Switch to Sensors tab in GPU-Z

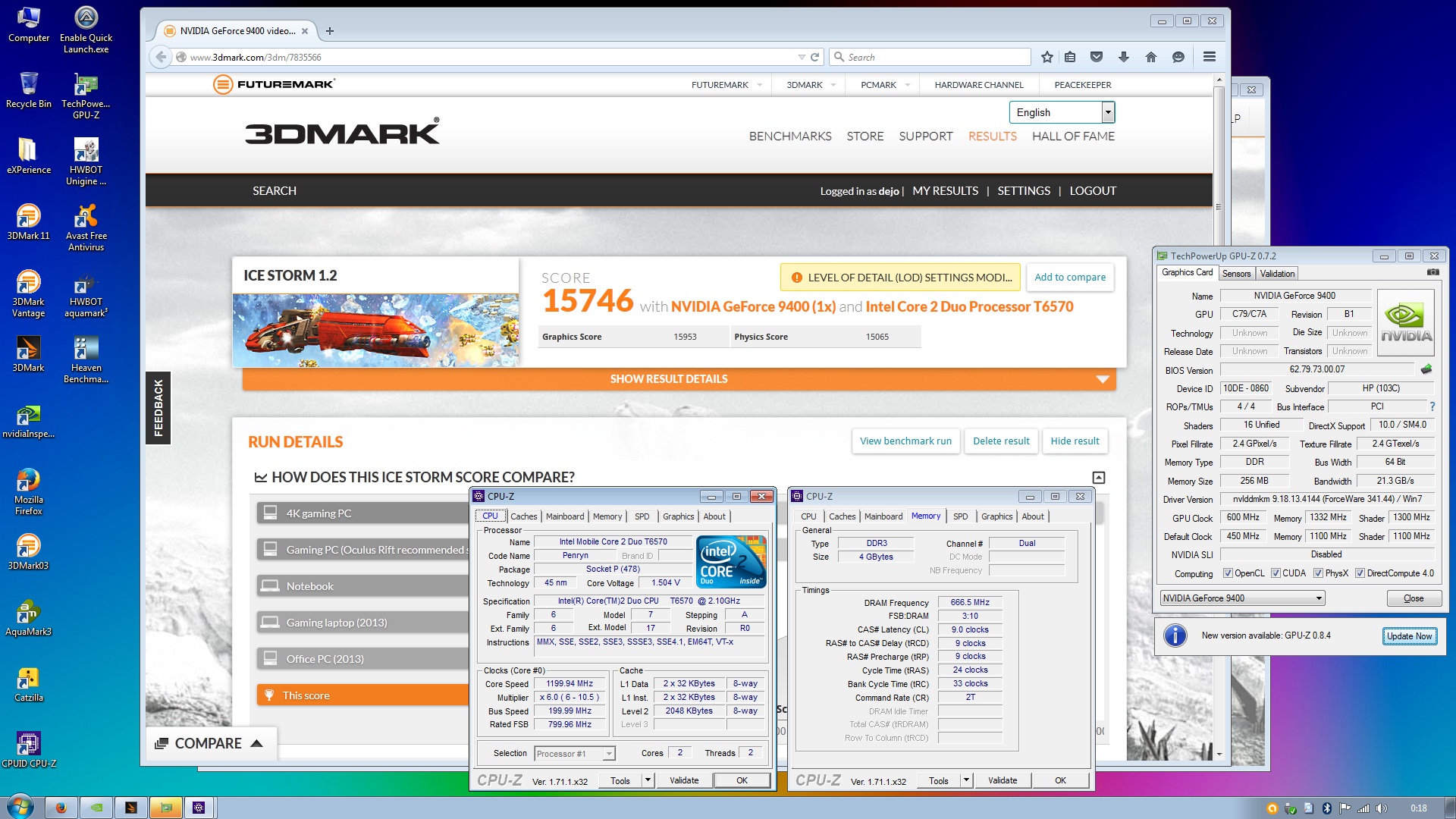1236,274
